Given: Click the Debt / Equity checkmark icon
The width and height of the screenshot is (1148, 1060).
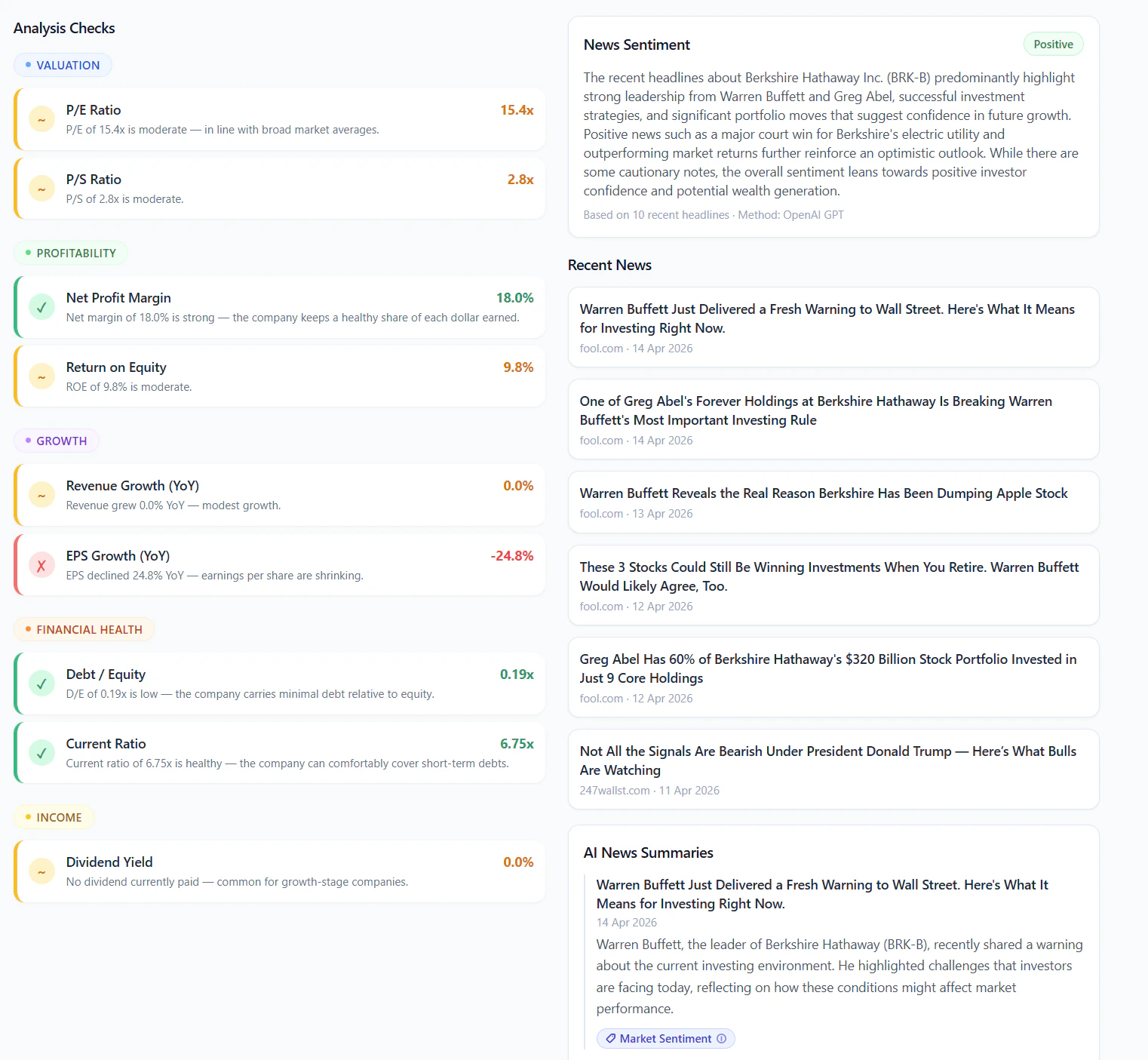Looking at the screenshot, I should point(41,684).
